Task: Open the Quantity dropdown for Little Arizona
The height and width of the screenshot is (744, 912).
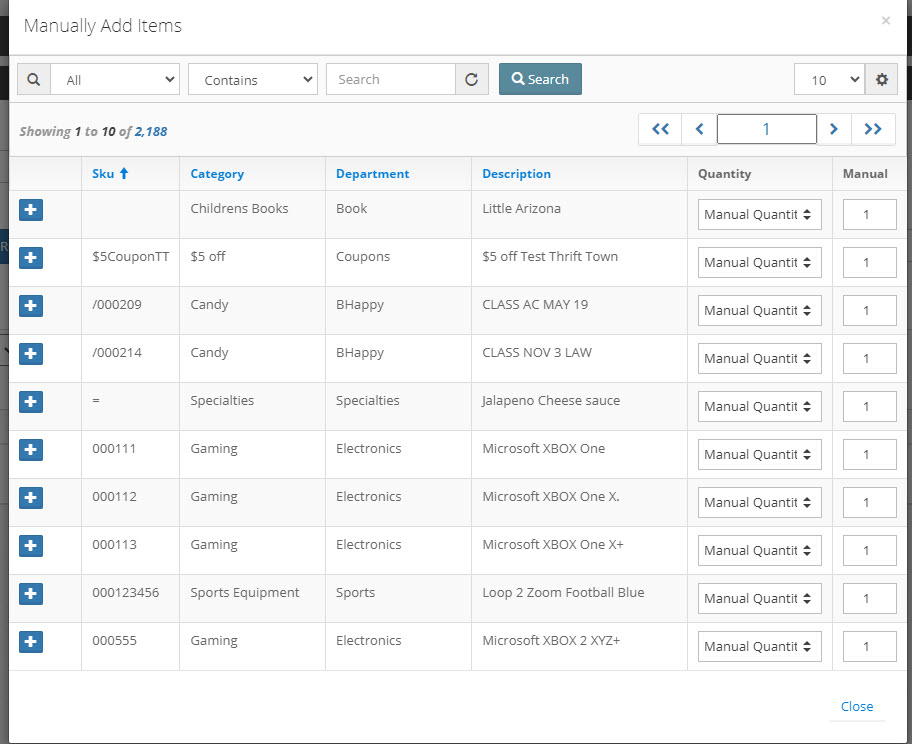Action: 760,215
